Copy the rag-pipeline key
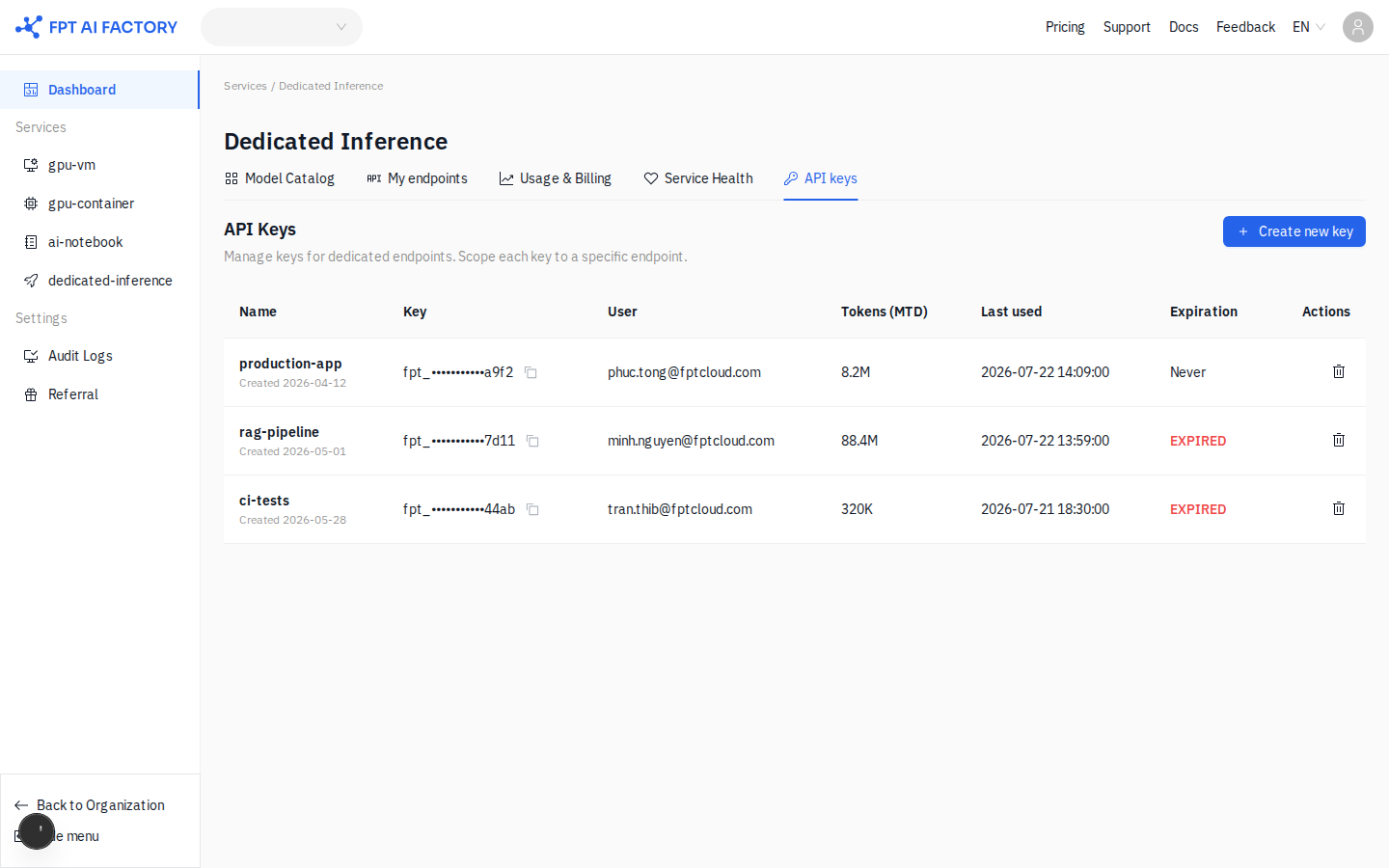This screenshot has height=868, width=1389. click(x=532, y=441)
